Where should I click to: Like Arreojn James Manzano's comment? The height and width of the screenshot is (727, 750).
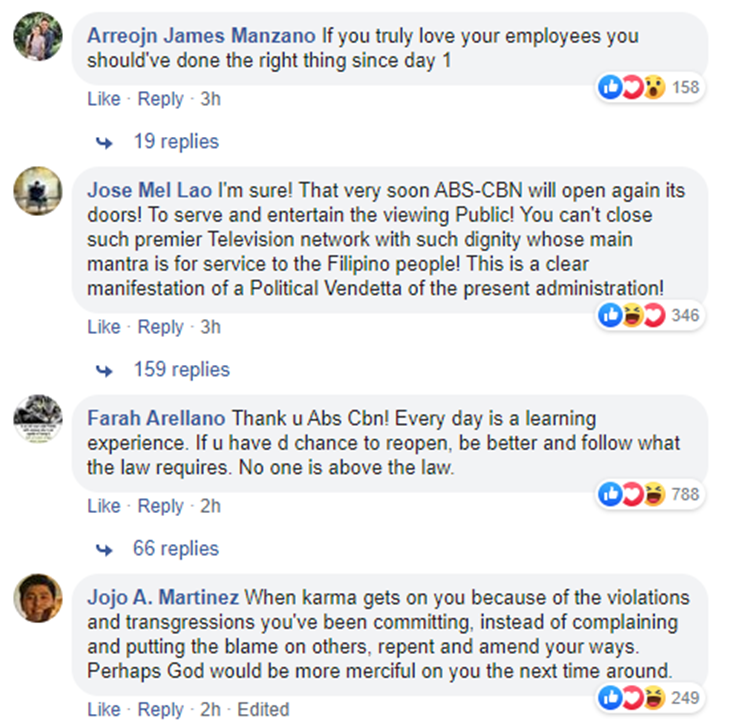[103, 99]
